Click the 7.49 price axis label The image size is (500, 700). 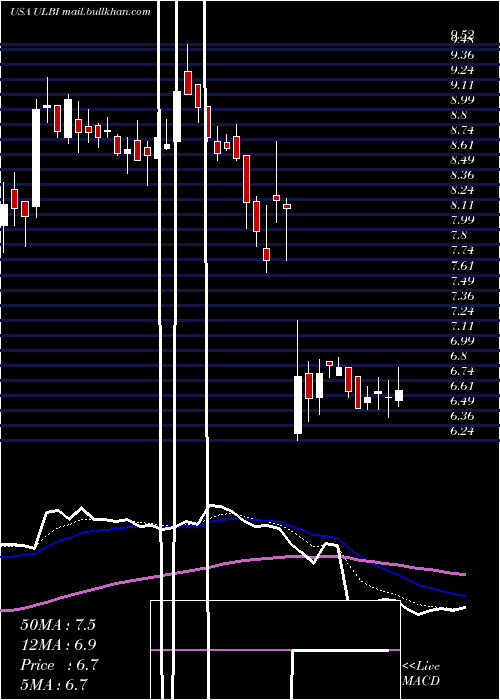click(462, 281)
